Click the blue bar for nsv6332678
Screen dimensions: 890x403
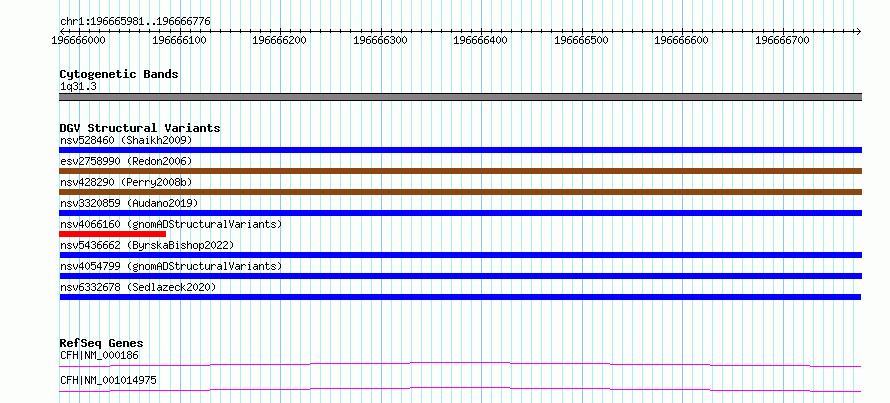coord(460,297)
